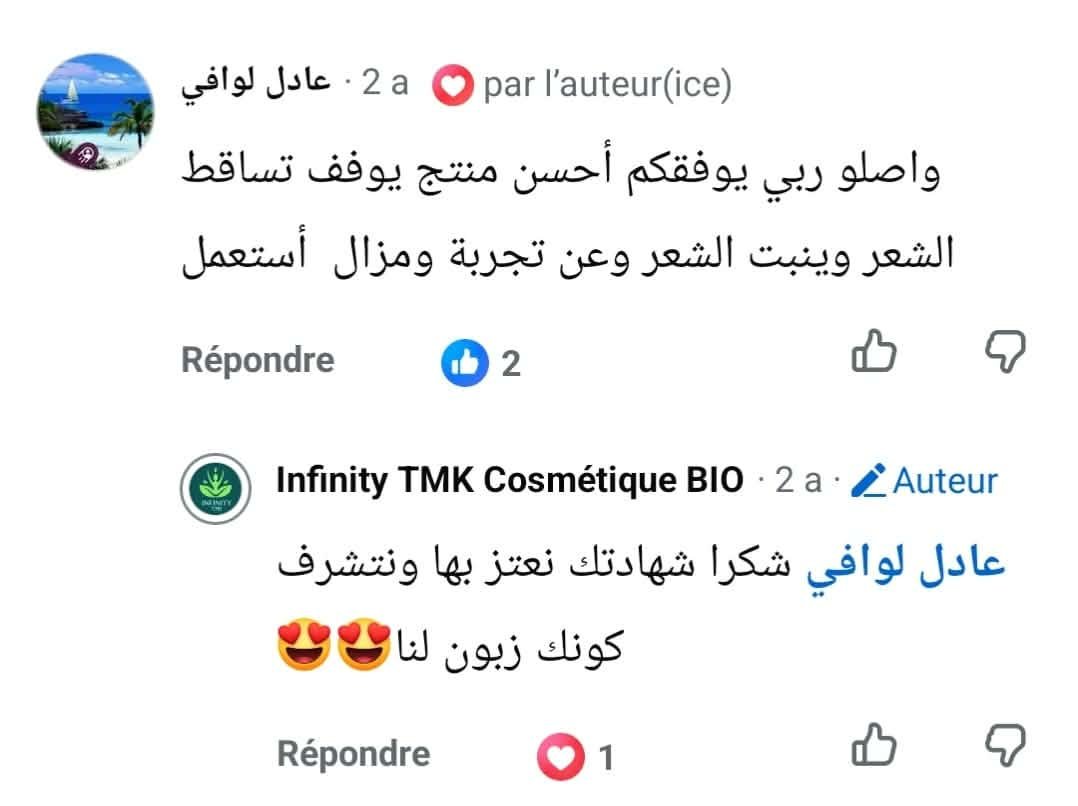Click the Auteur label text
The image size is (1078, 806).
pyautogui.click(x=945, y=481)
